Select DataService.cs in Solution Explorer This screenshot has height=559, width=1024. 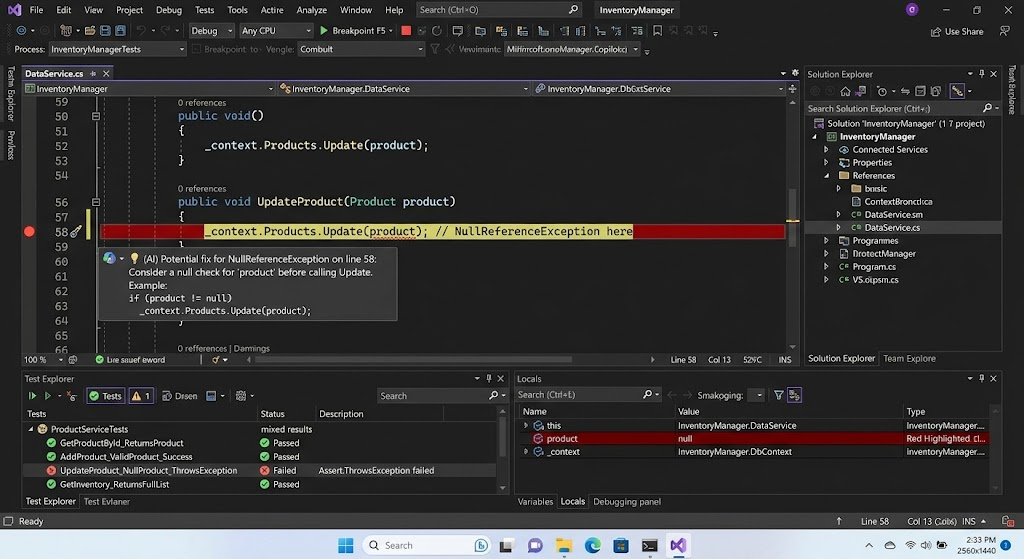[x=892, y=228]
